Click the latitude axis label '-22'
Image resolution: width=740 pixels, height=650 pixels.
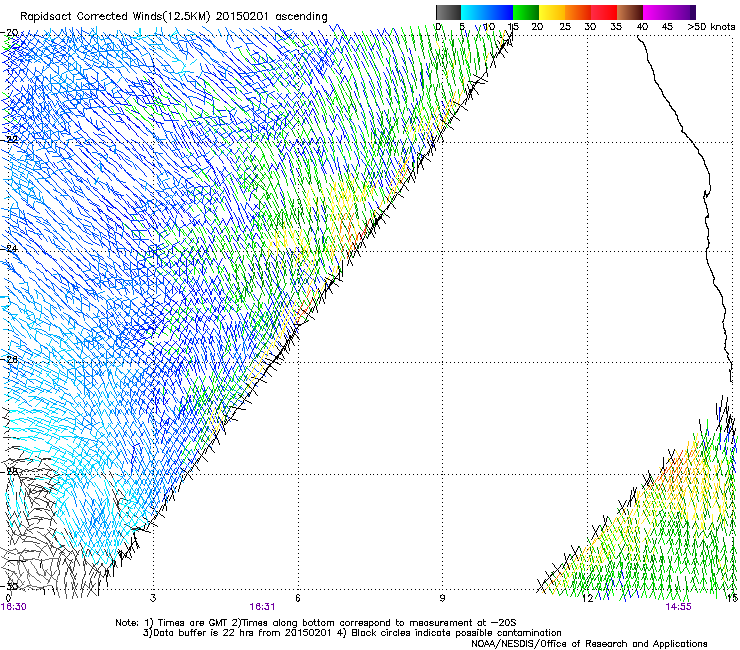[x=10, y=139]
